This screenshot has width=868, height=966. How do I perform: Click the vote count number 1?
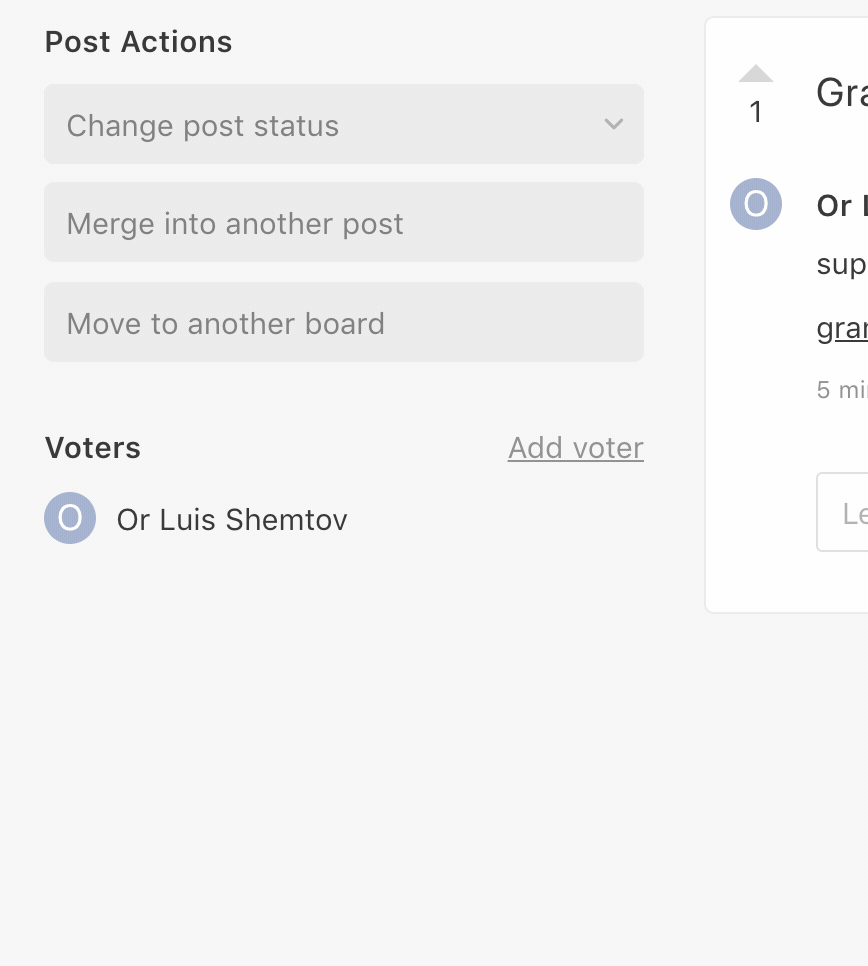(x=756, y=112)
